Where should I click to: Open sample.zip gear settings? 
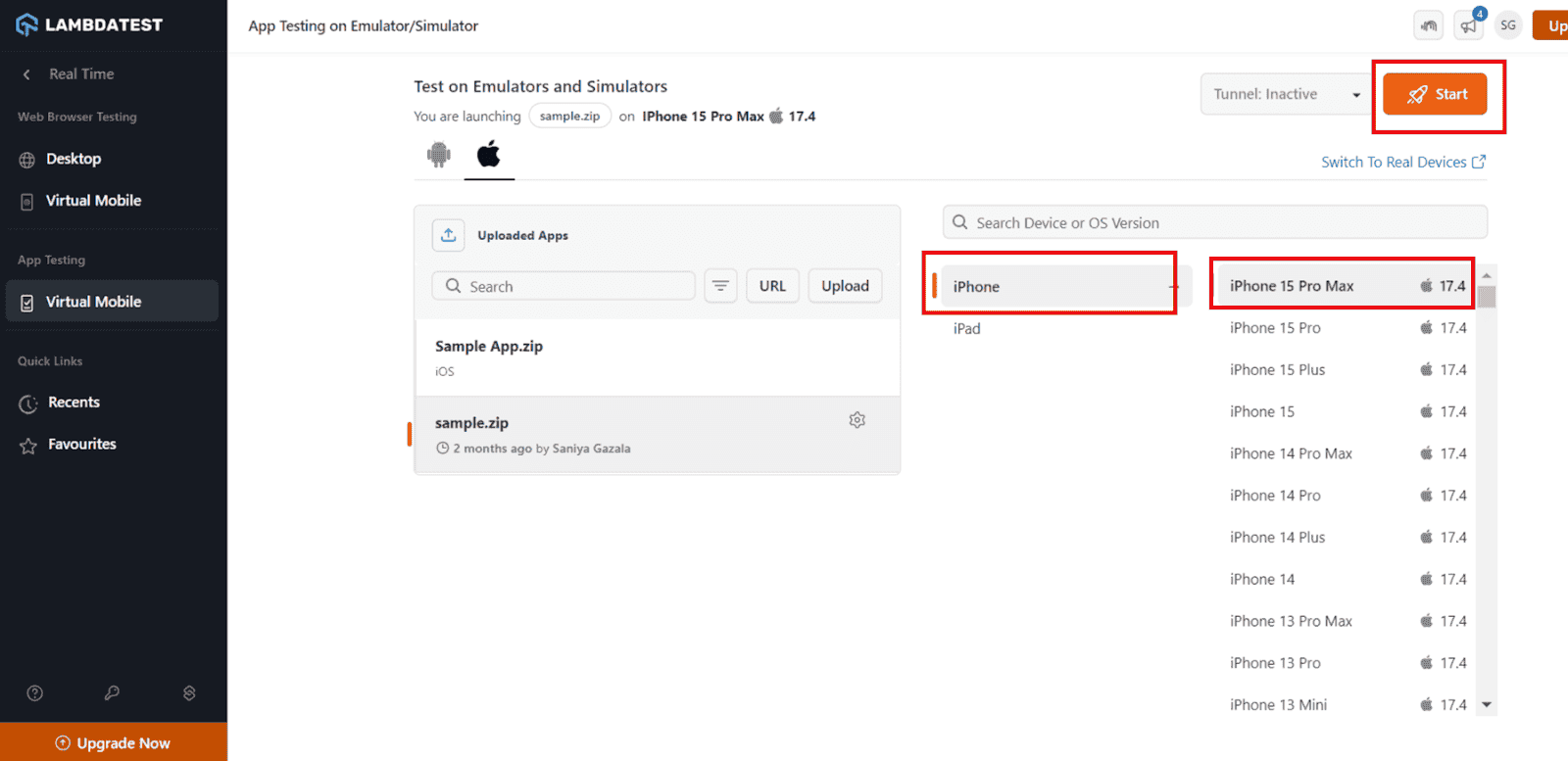coord(857,420)
